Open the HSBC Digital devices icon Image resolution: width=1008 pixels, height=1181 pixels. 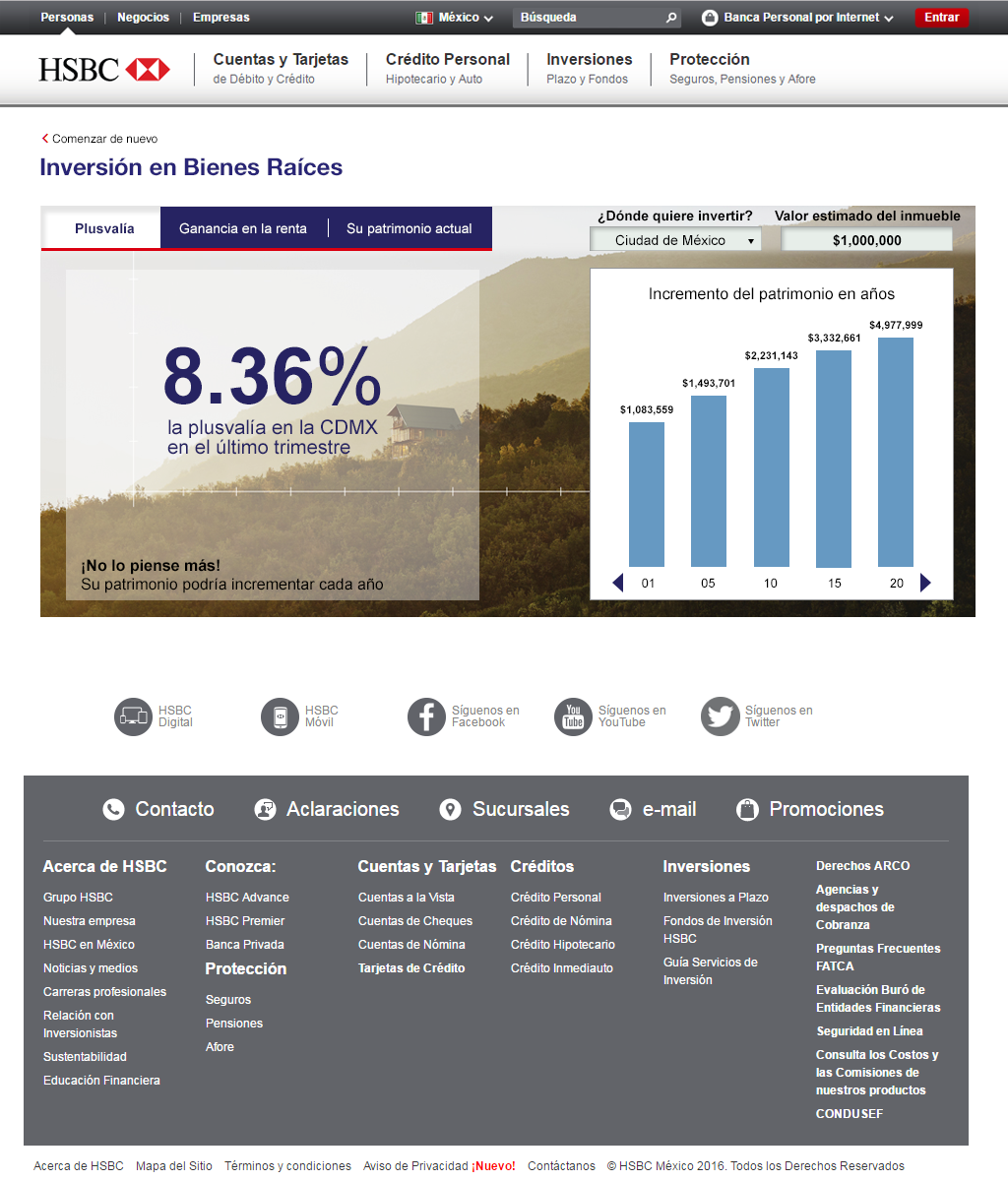(133, 716)
